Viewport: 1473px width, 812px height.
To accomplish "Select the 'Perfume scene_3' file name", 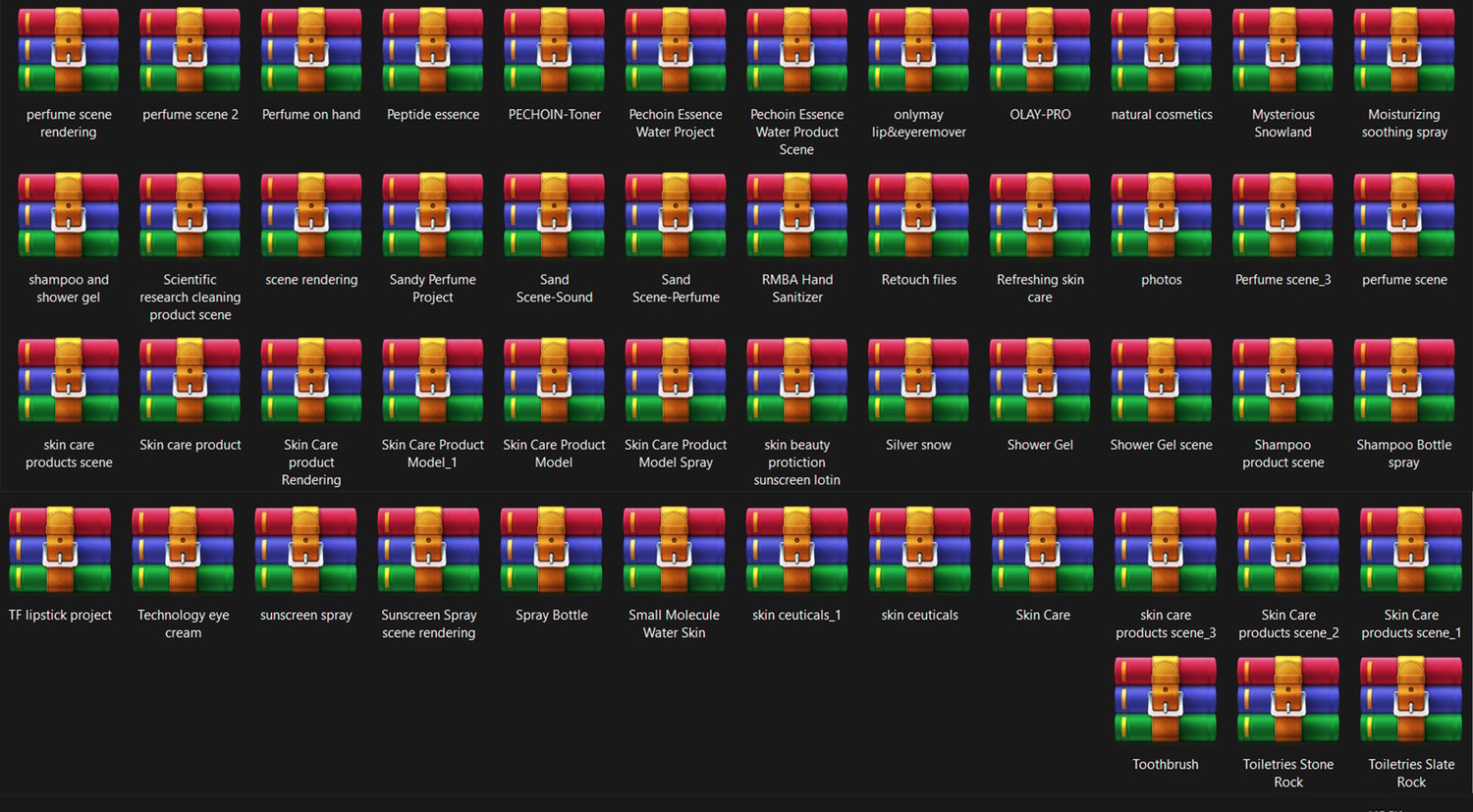I will 1282,280.
